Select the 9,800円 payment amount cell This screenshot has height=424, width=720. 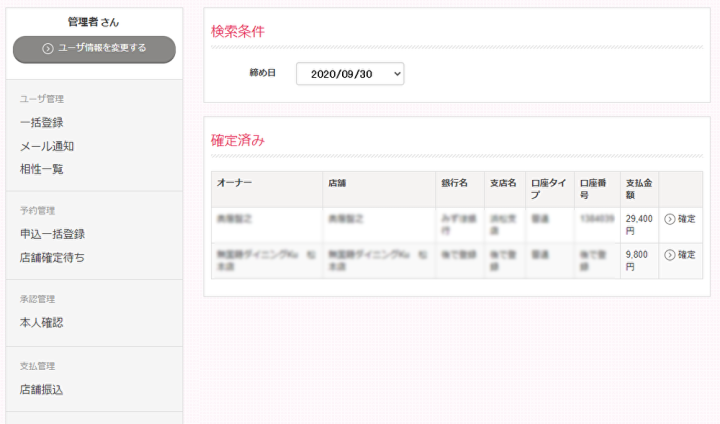638,260
